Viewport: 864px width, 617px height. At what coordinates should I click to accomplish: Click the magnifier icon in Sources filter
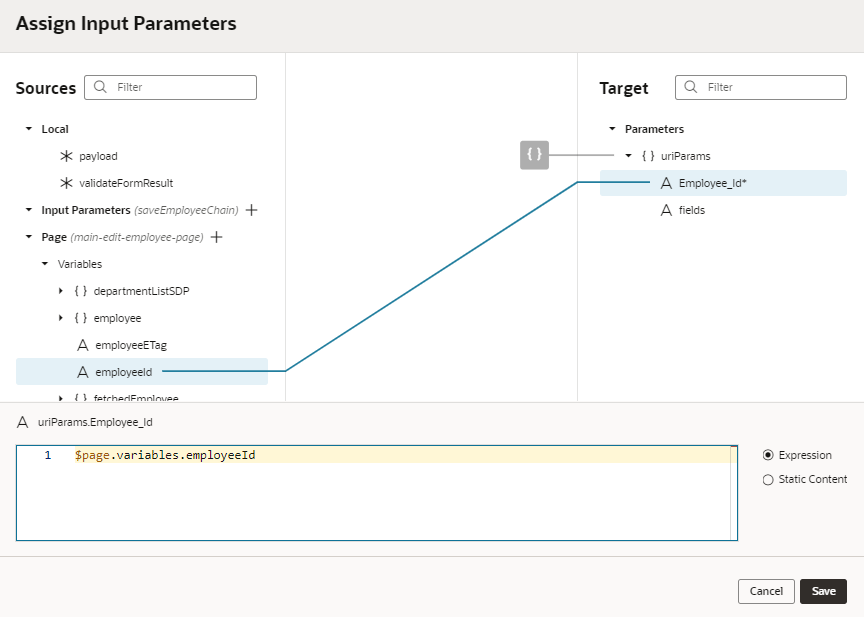99,87
